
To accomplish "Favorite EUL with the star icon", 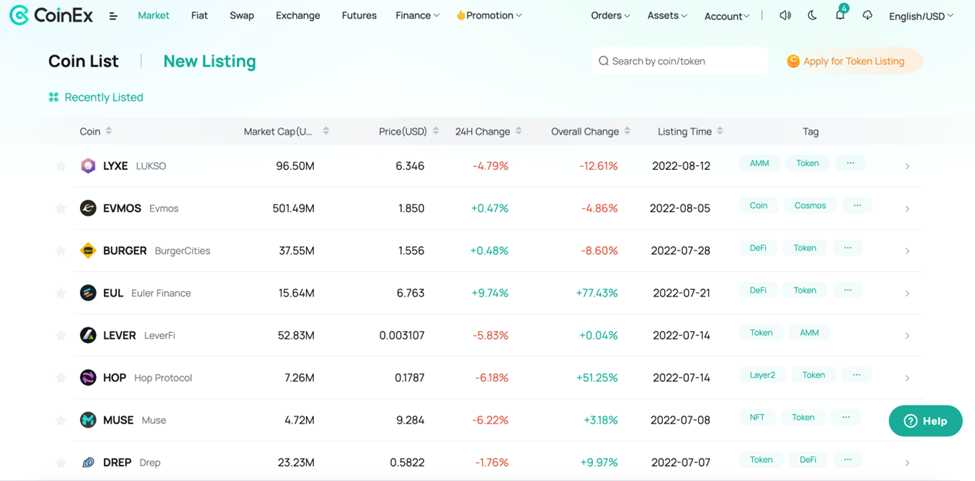I will point(61,293).
